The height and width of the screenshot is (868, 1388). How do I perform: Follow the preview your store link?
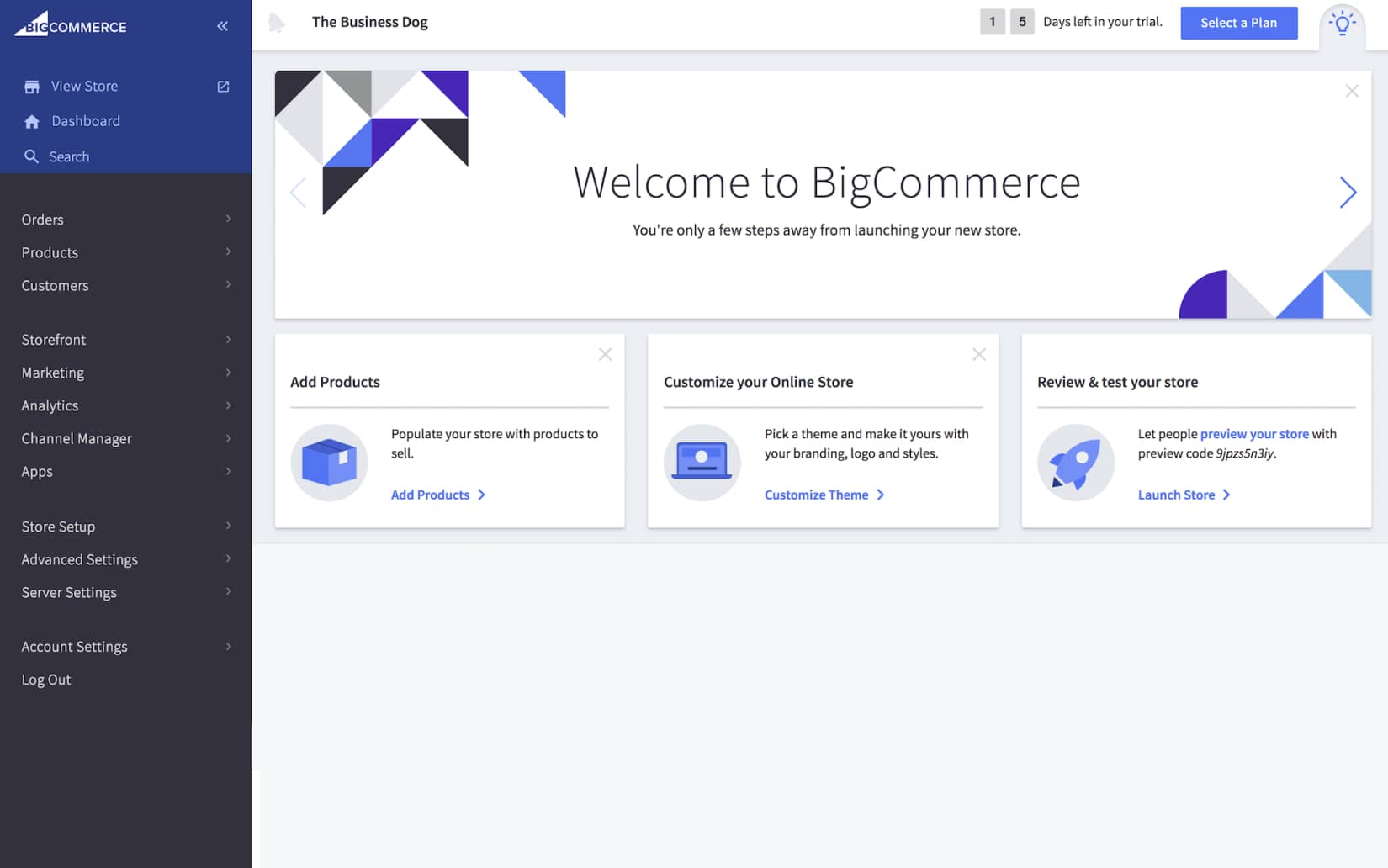coord(1254,433)
